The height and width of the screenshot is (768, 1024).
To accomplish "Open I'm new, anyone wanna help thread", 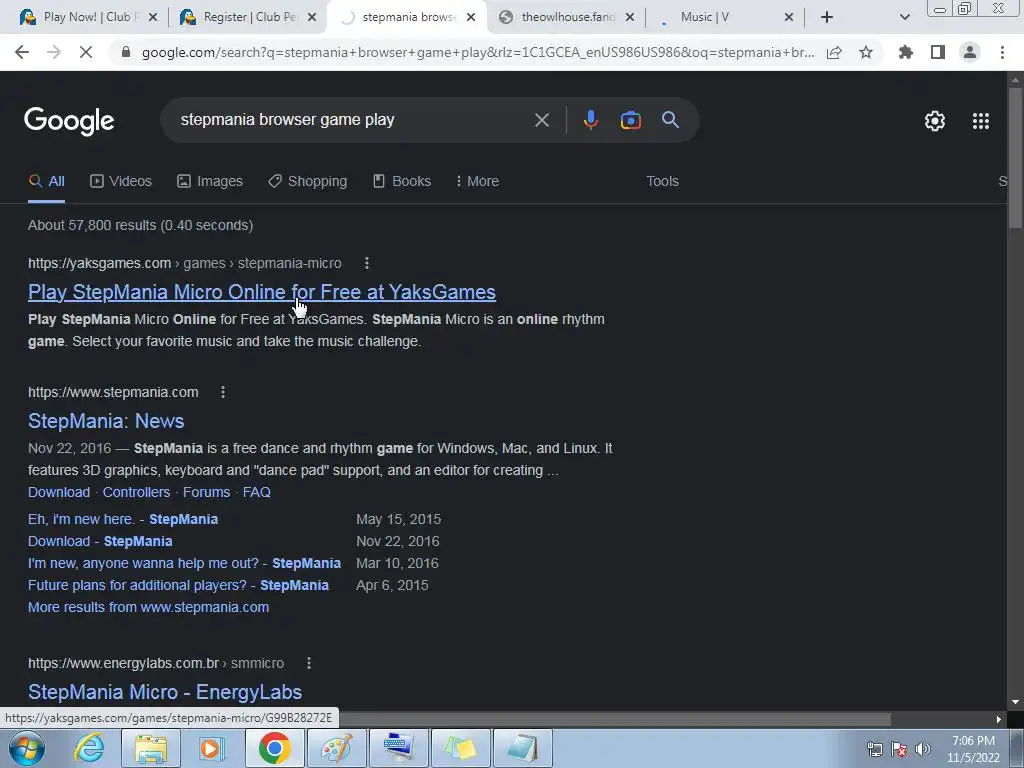I will click(184, 563).
